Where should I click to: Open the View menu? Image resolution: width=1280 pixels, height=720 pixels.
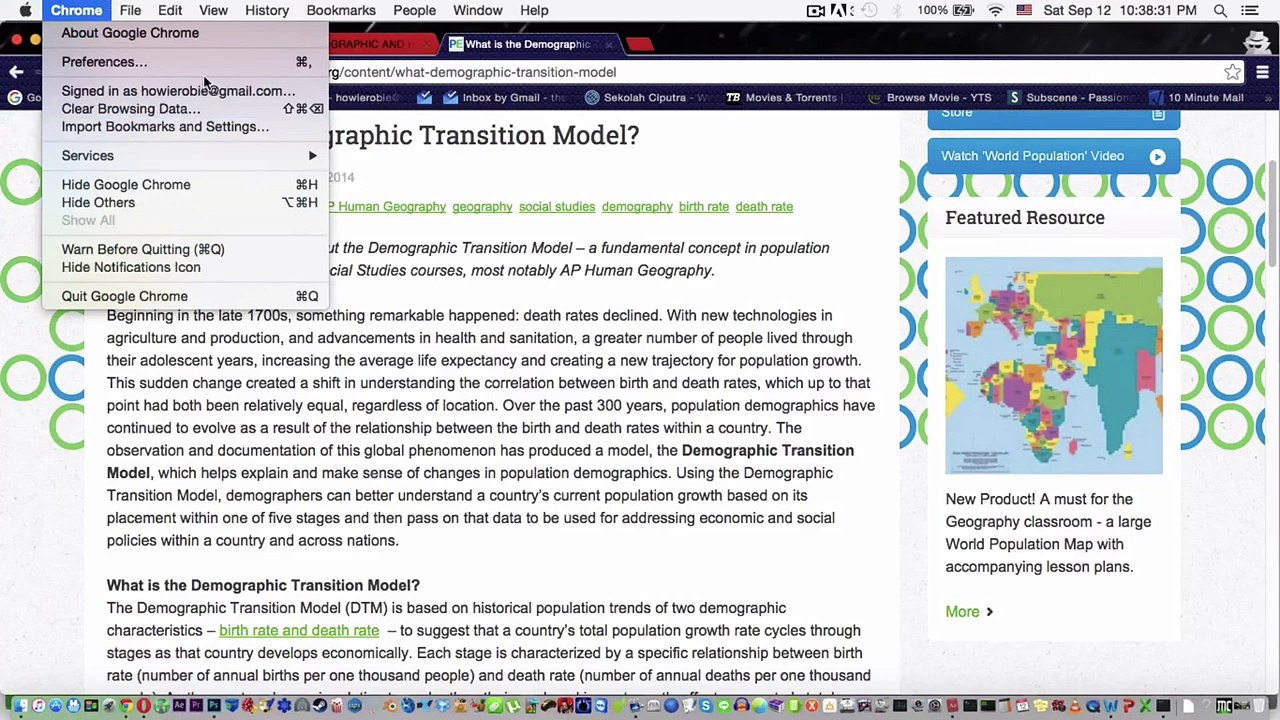pos(213,10)
